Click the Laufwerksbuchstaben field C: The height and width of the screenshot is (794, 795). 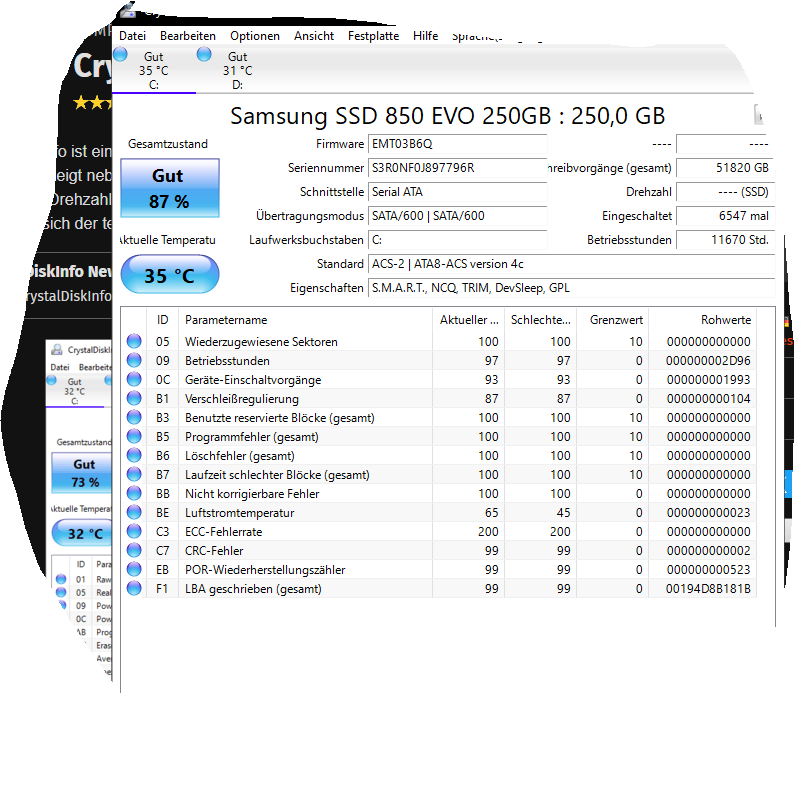(457, 240)
